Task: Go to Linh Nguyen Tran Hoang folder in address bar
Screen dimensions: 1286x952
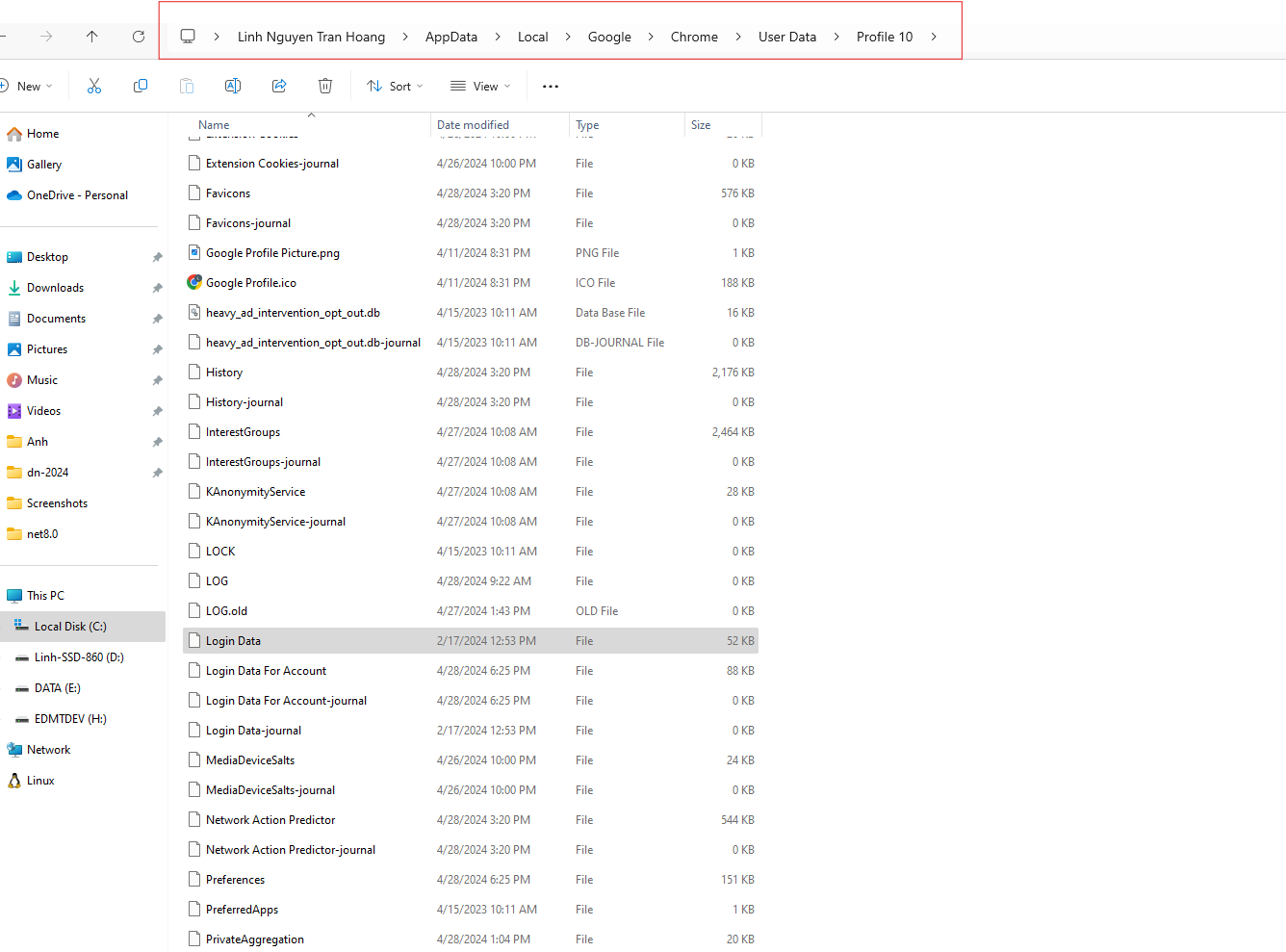Action: (311, 37)
